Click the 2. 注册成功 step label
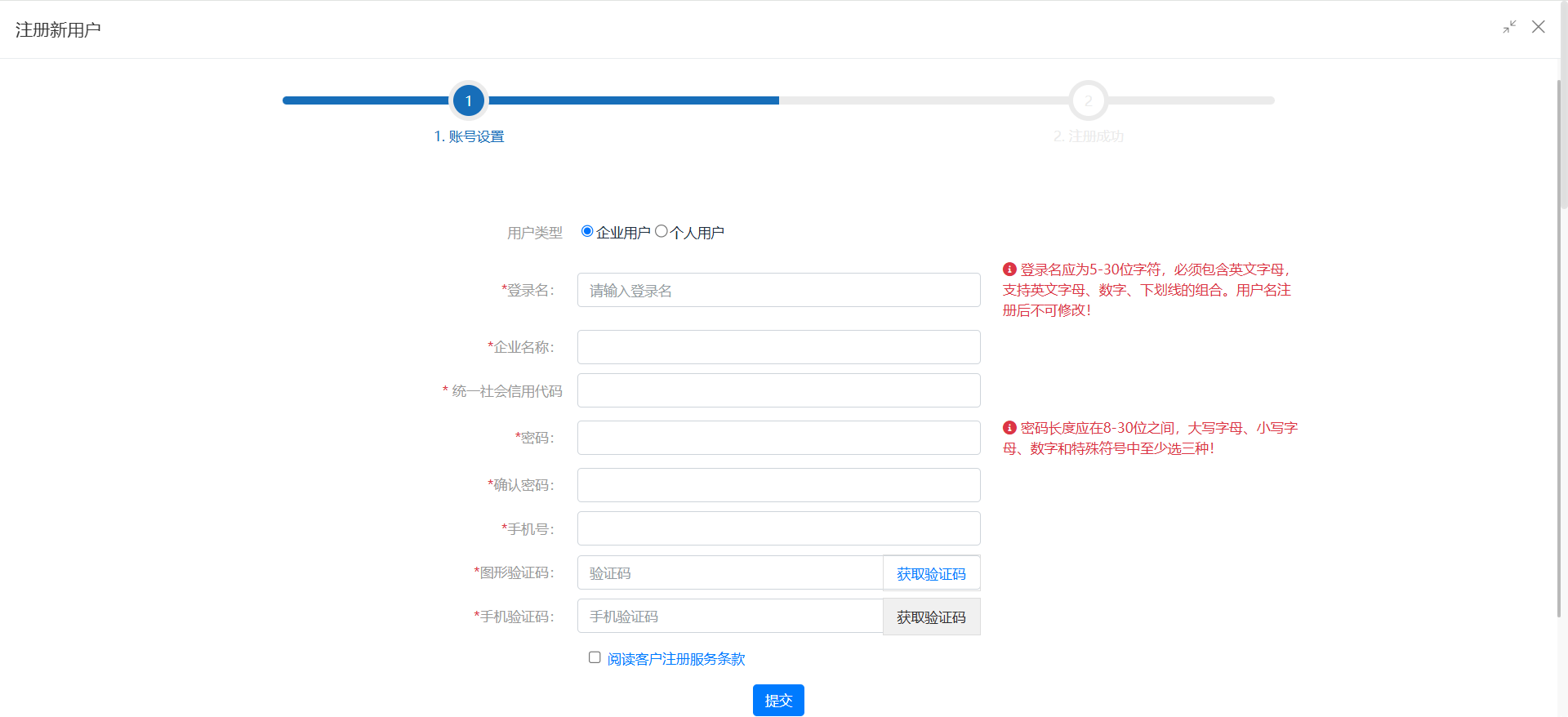The height and width of the screenshot is (717, 1568). pyautogui.click(x=1089, y=136)
